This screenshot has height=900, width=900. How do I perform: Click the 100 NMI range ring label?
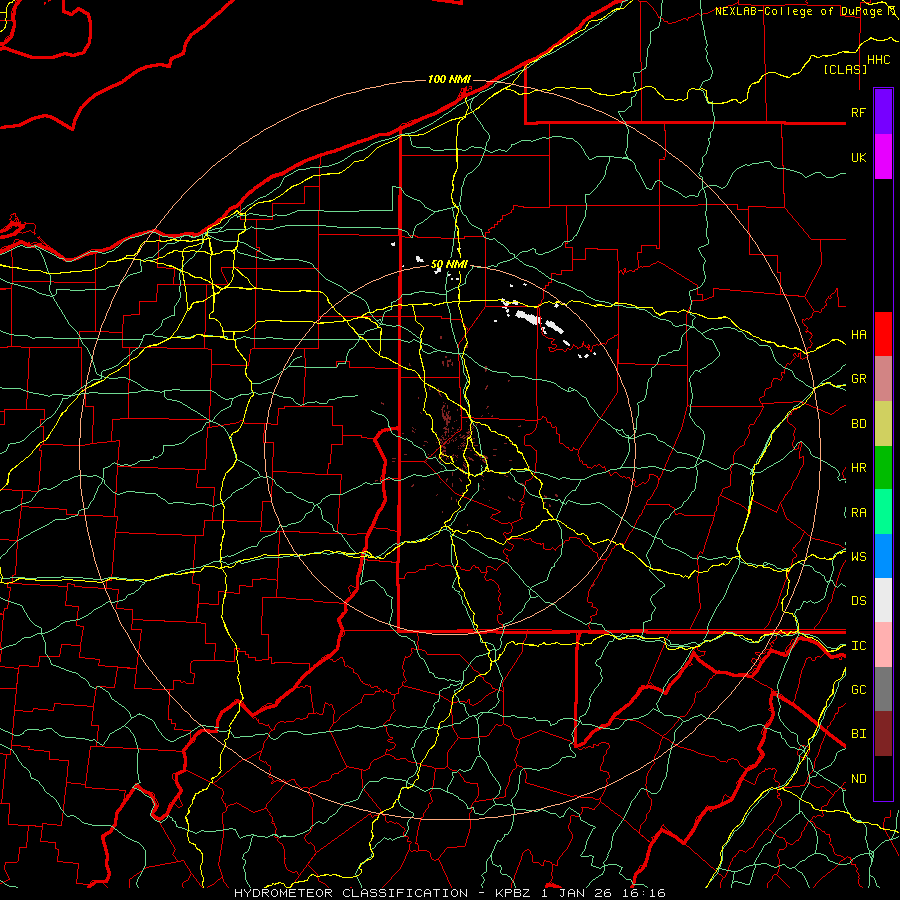coord(449,79)
